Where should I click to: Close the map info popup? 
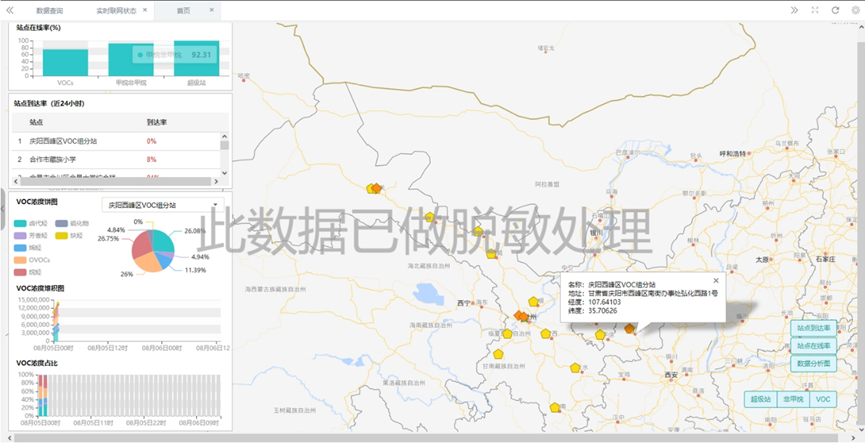coord(715,281)
